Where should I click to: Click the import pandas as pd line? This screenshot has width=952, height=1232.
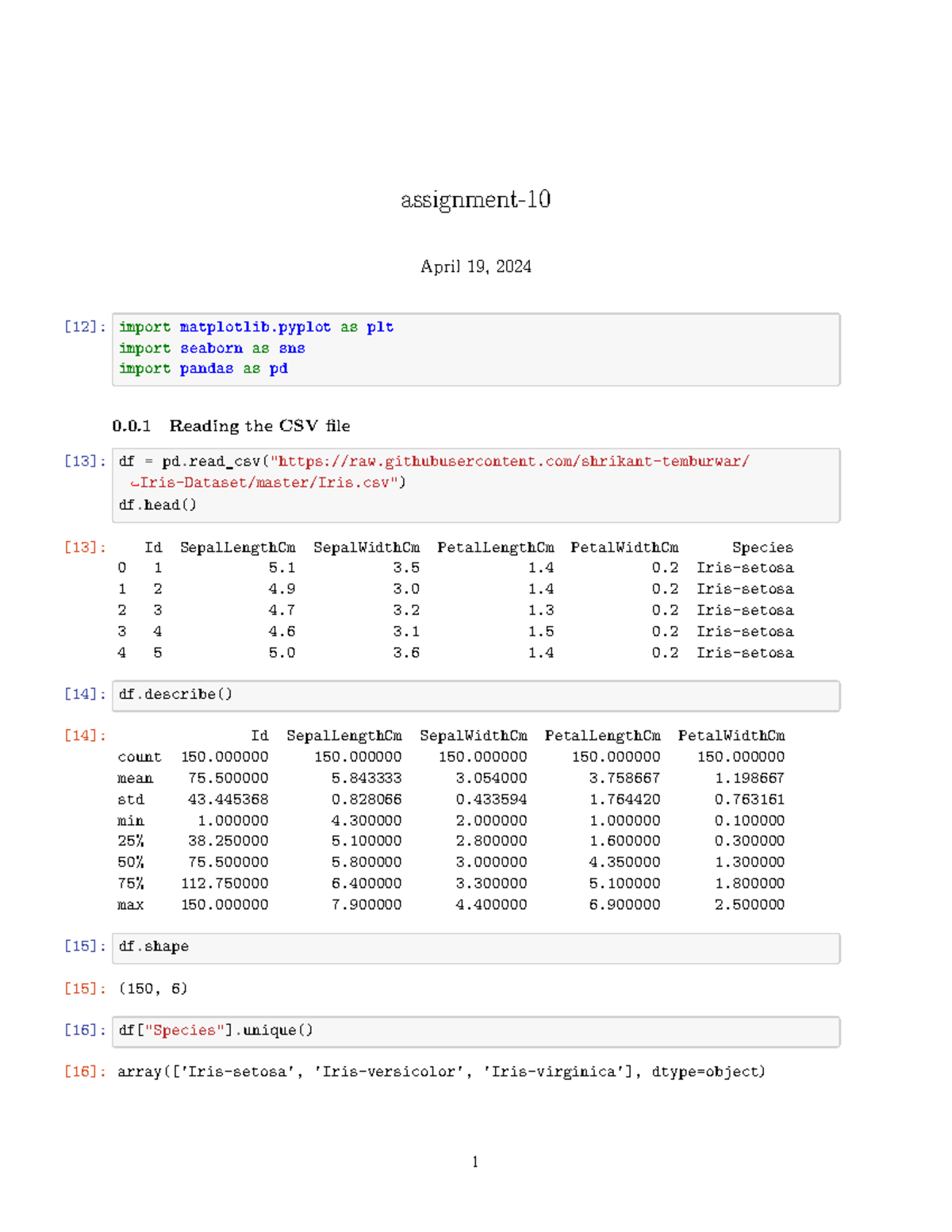203,368
